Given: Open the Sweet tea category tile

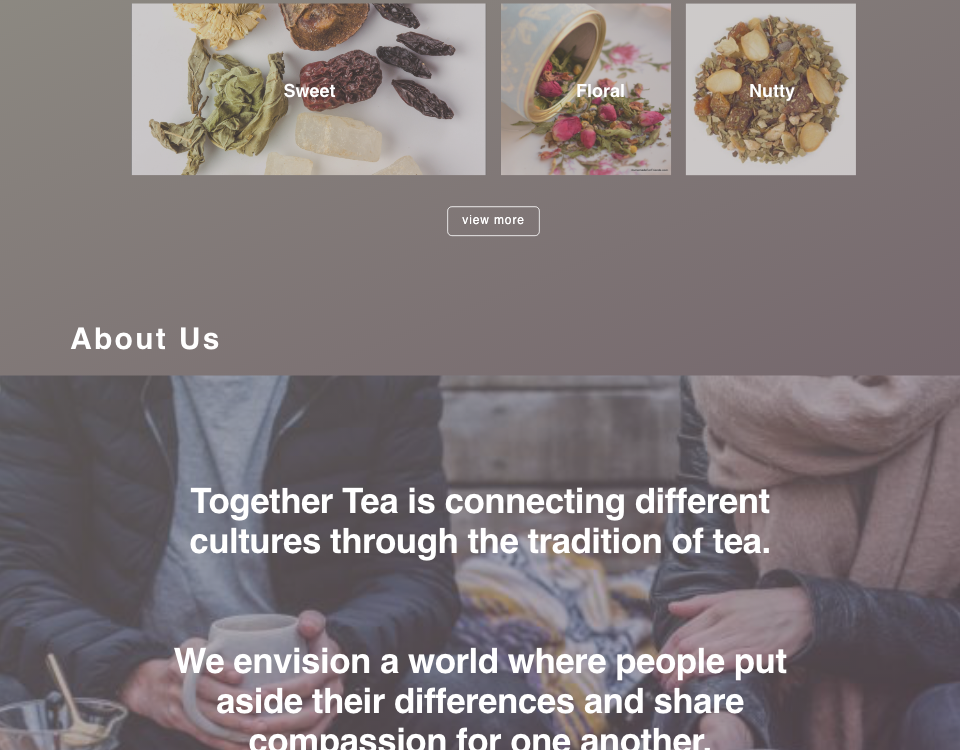Looking at the screenshot, I should point(309,89).
